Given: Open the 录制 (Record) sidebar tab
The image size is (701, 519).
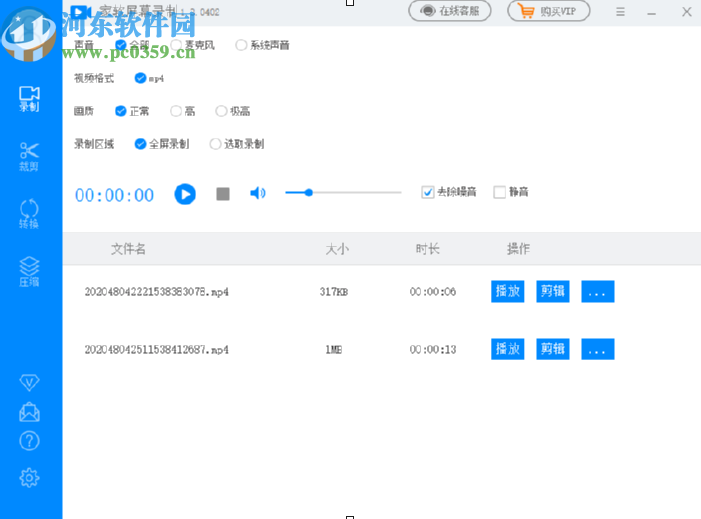Looking at the screenshot, I should (x=29, y=98).
